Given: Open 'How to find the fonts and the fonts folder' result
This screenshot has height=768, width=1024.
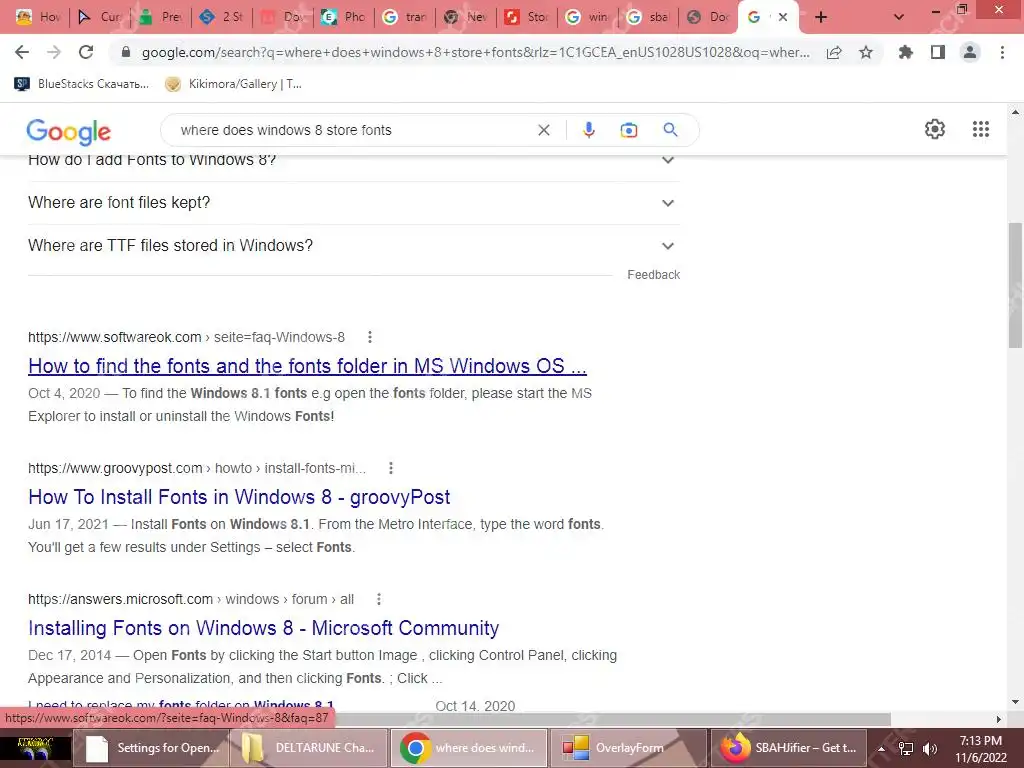Looking at the screenshot, I should 307,366.
